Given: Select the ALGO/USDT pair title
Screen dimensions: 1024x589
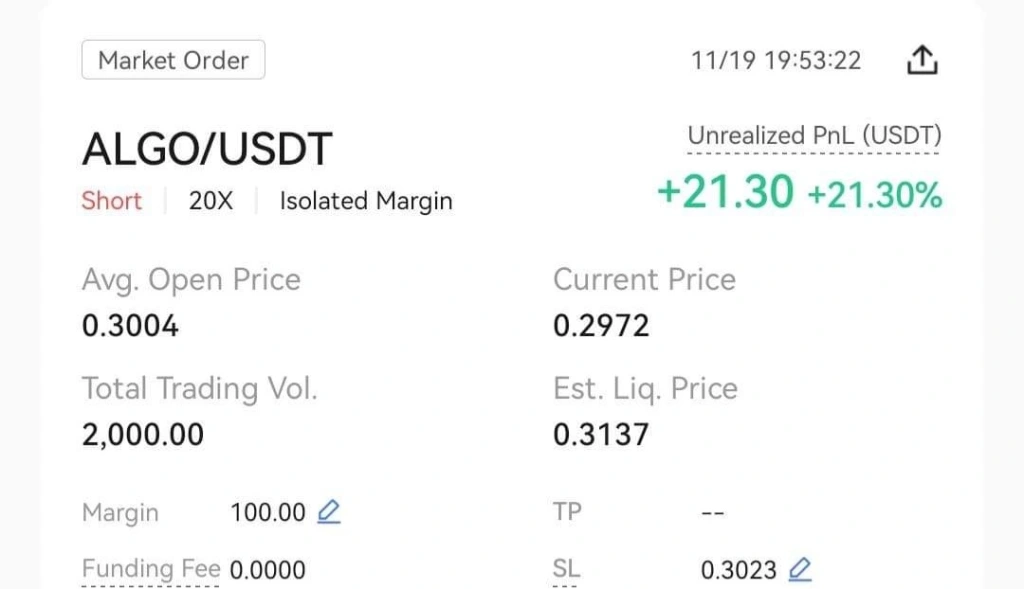Looking at the screenshot, I should pos(207,149).
